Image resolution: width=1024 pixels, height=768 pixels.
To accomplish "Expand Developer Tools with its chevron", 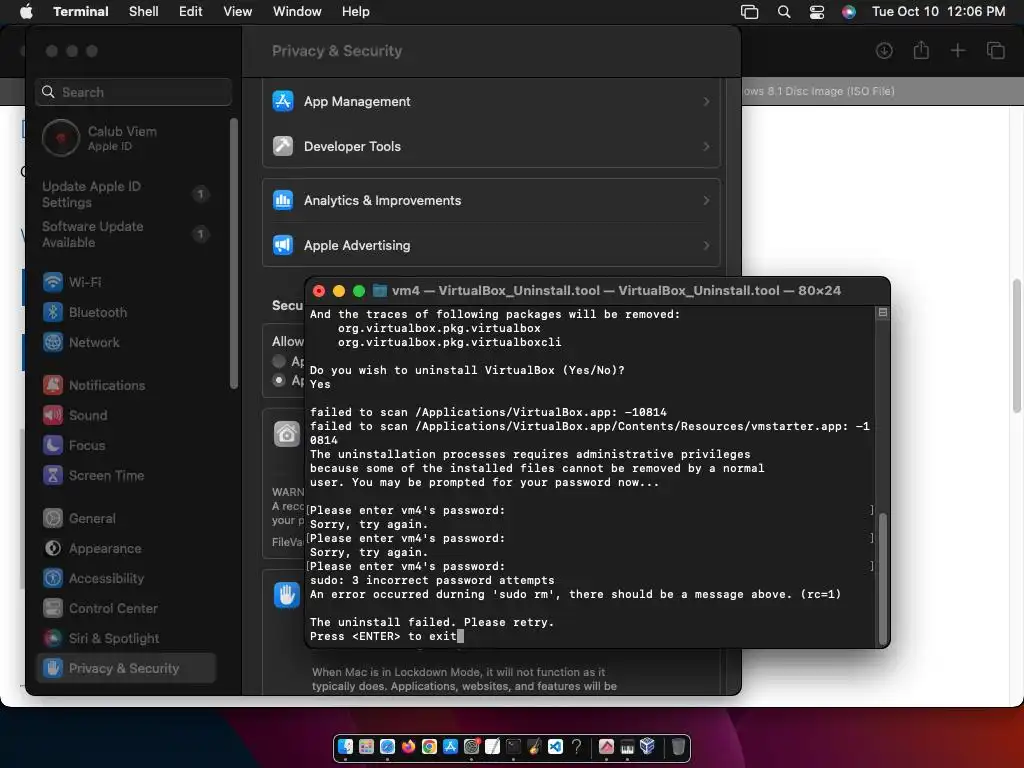I will coord(707,146).
